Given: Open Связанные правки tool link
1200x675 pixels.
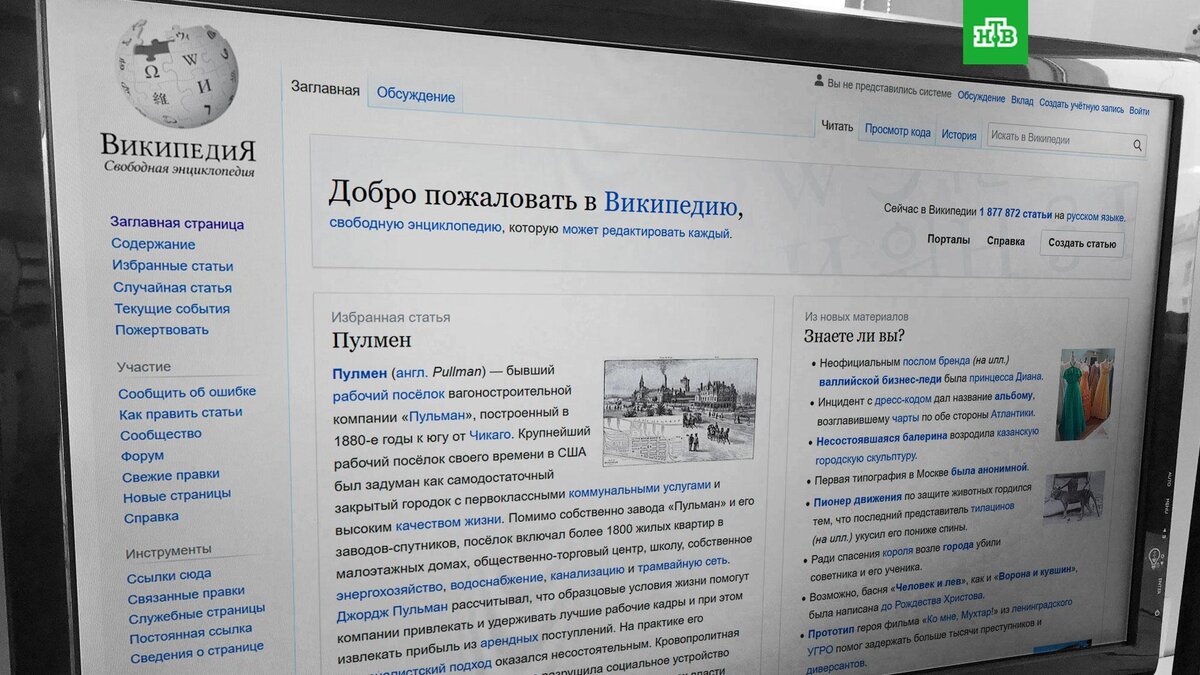Looking at the screenshot, I should pos(186,593).
